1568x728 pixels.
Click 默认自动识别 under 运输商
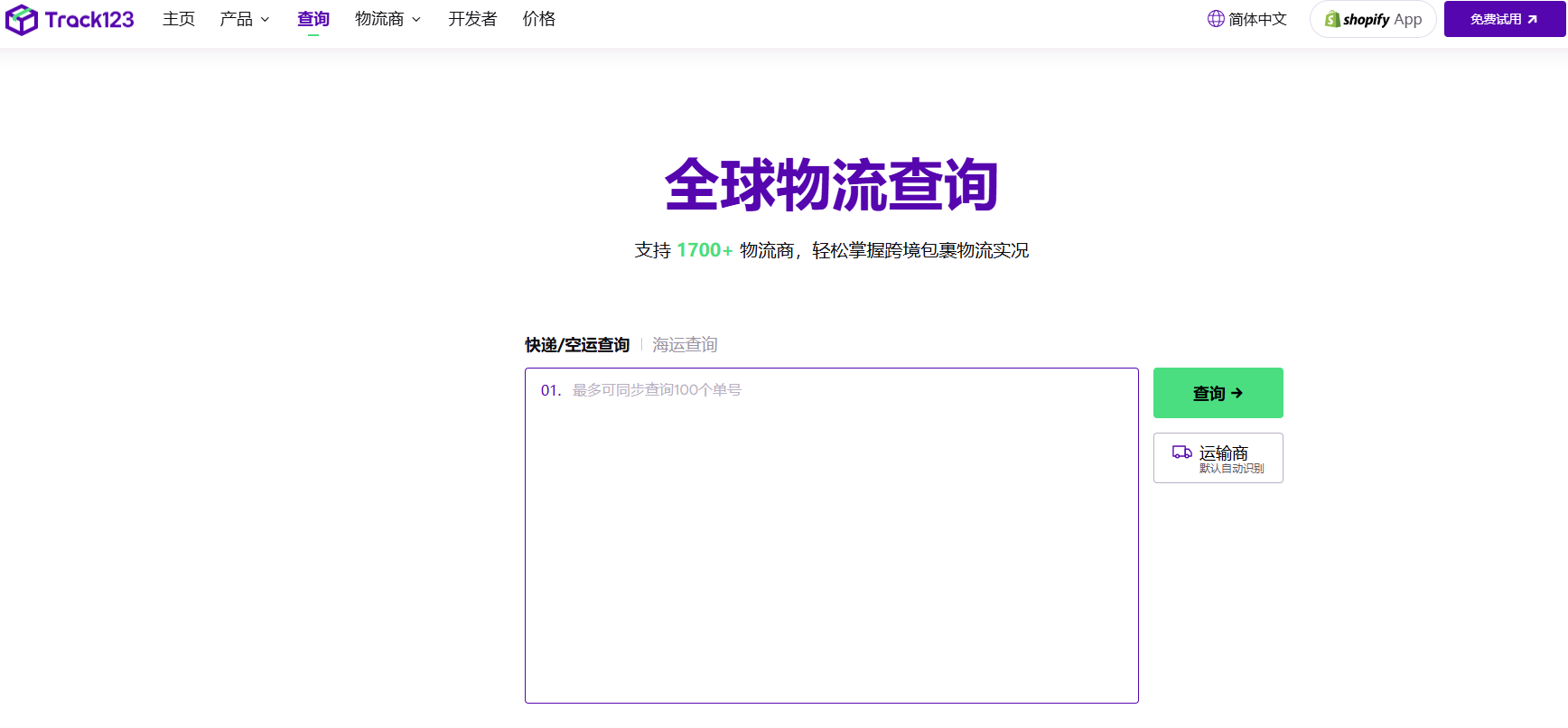1231,469
